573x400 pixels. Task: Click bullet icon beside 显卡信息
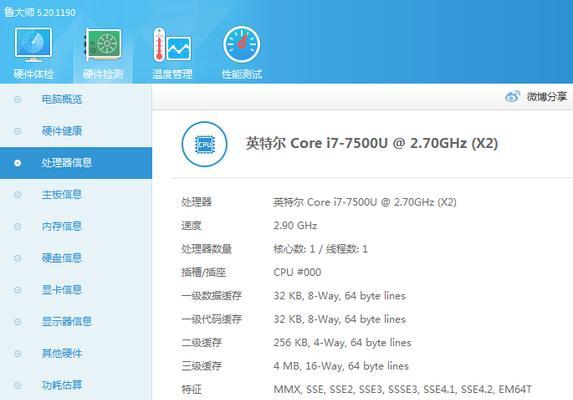(17, 290)
